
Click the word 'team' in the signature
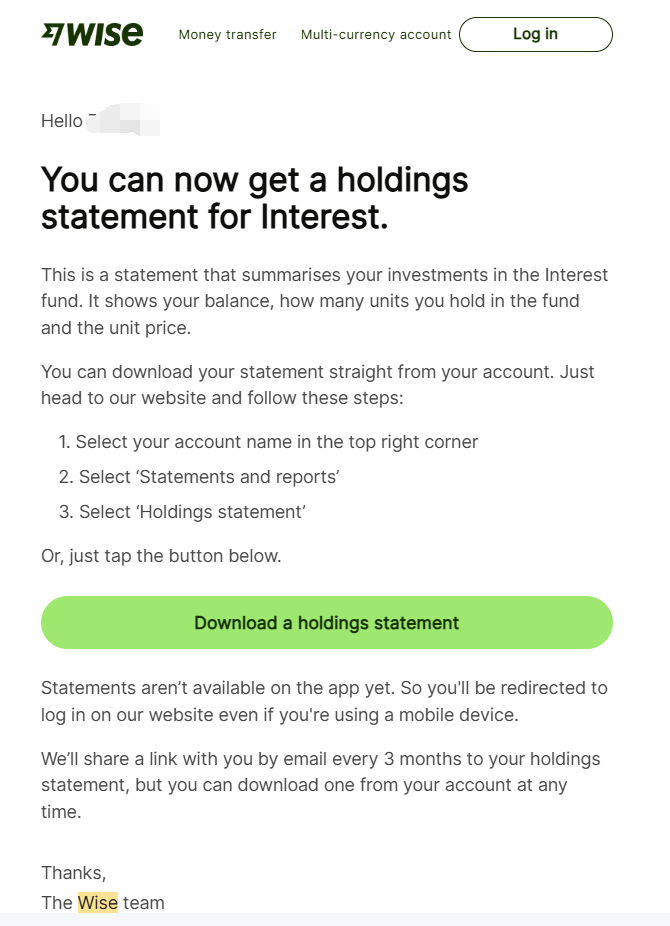click(x=143, y=902)
